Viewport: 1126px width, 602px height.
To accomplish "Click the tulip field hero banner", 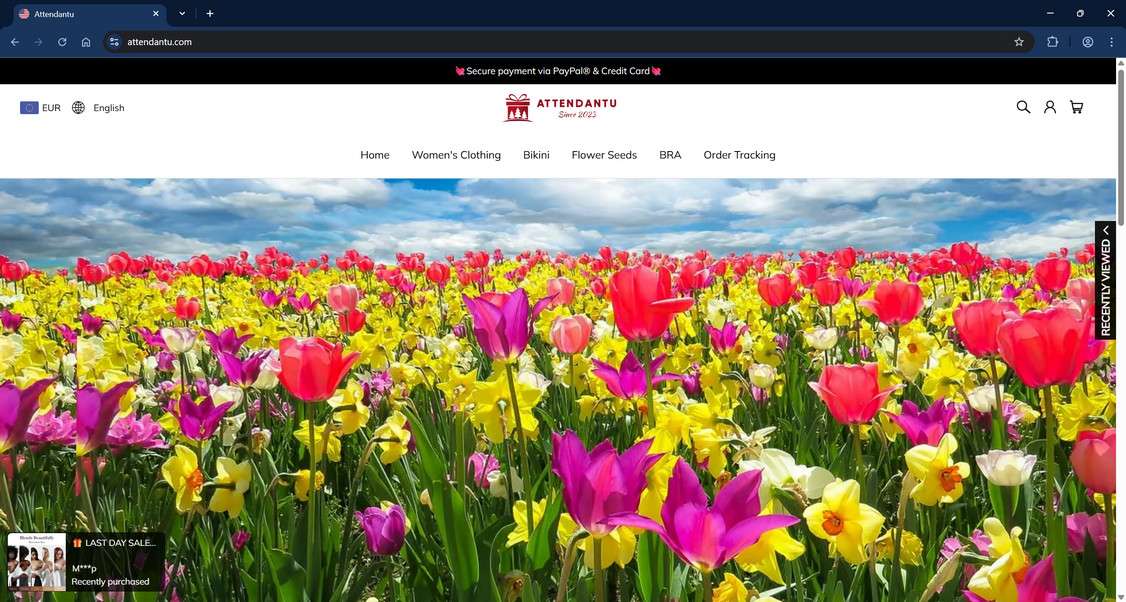I will (x=558, y=390).
